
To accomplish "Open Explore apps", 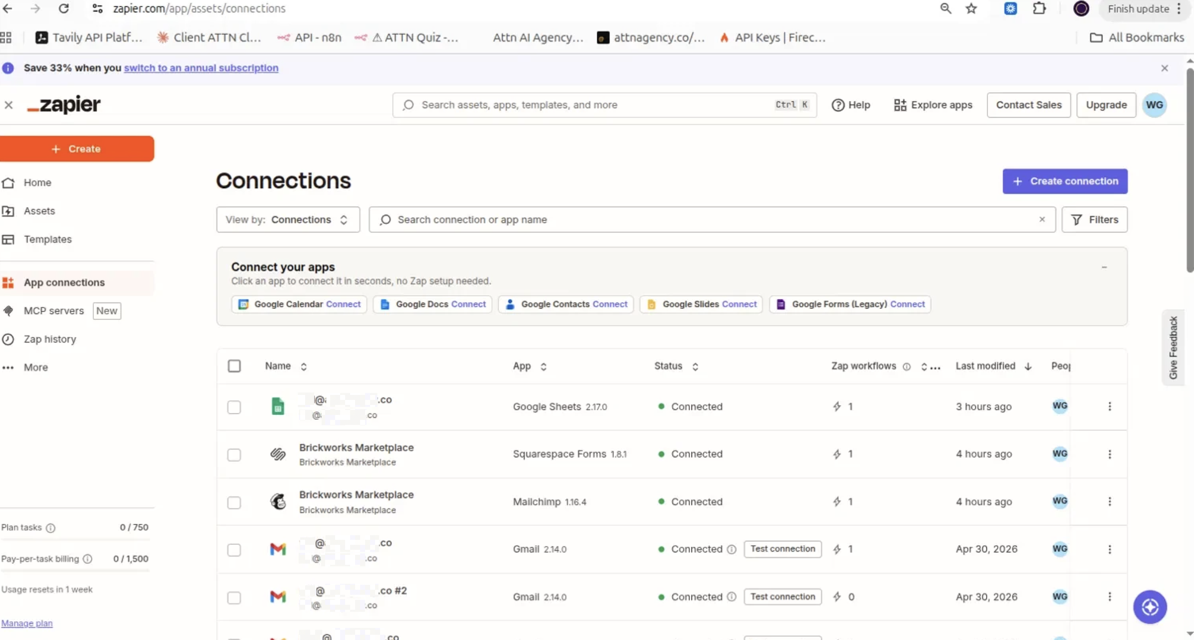I will pyautogui.click(x=933, y=105).
